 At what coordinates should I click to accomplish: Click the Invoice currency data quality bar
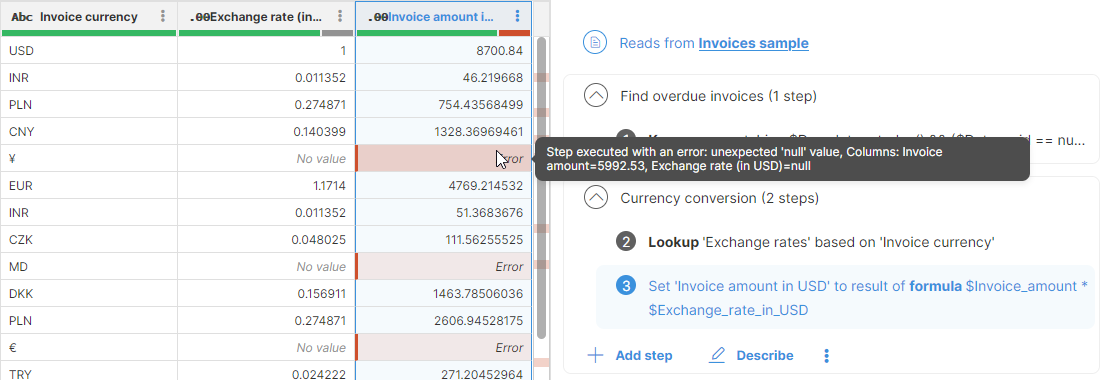coord(88,33)
